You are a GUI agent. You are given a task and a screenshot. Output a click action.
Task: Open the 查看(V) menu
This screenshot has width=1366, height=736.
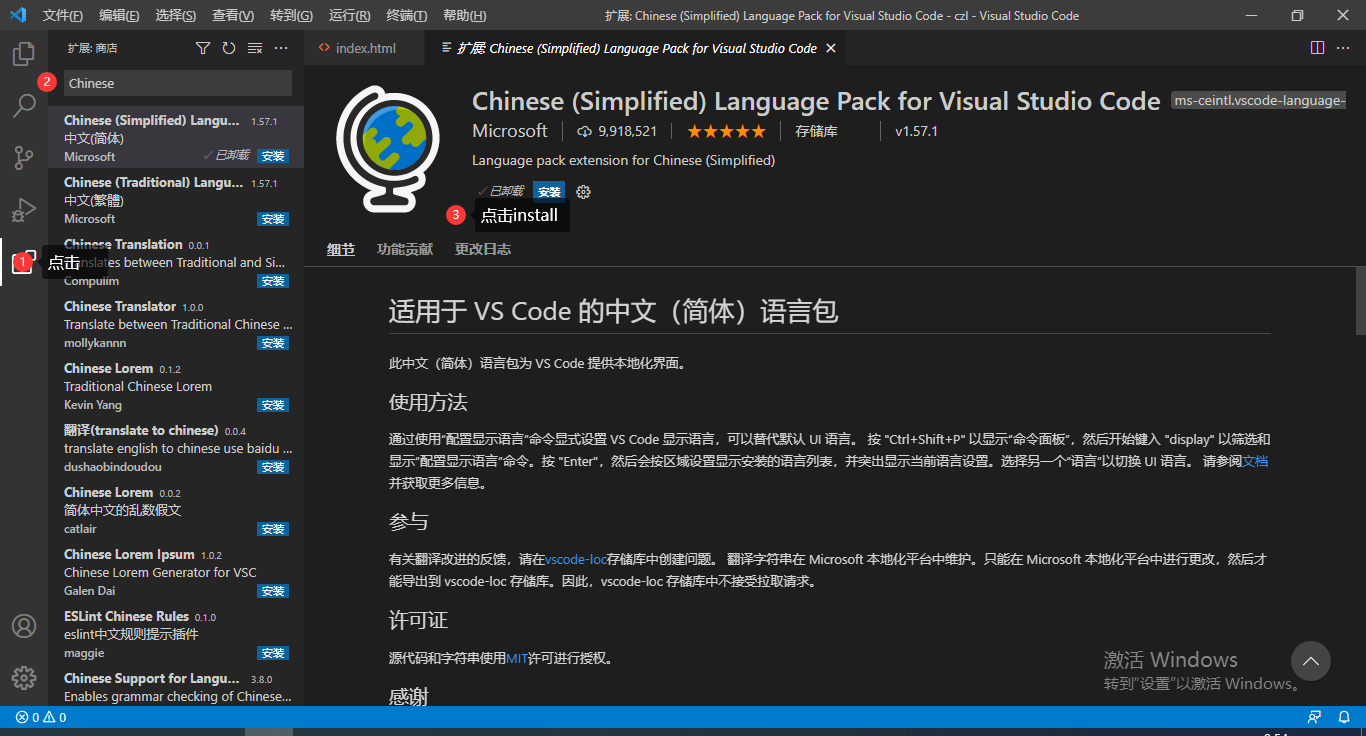point(233,16)
